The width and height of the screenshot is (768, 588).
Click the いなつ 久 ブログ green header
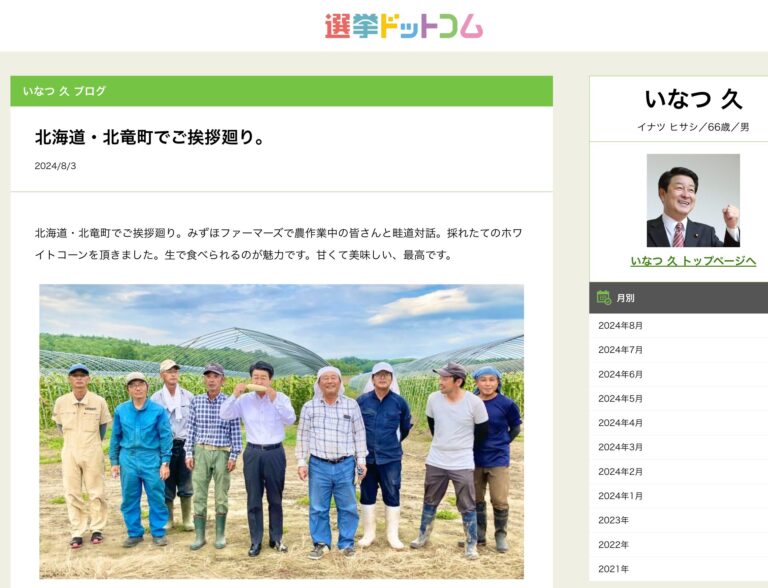pyautogui.click(x=282, y=91)
